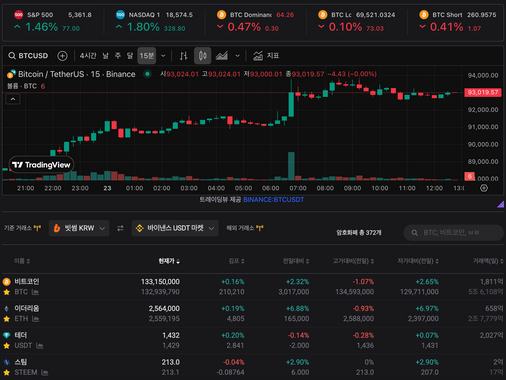The image size is (506, 380).
Task: Open the TradingView logo badge
Action: (x=41, y=165)
